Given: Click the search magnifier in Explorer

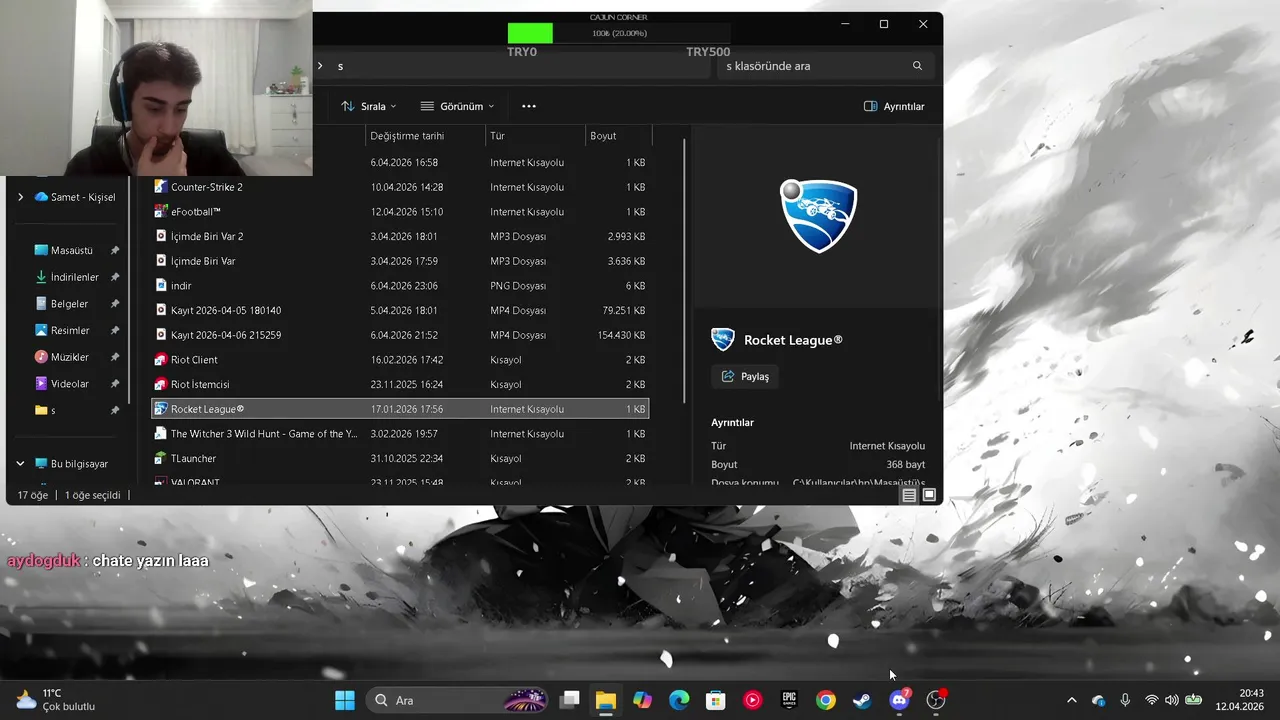Looking at the screenshot, I should (x=917, y=66).
